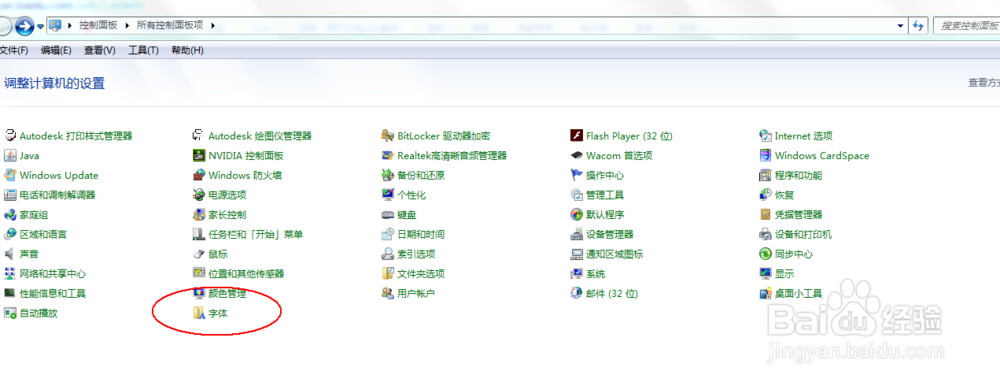1000x386 pixels.
Task: Open 性能信息和工具 item
Action: [53, 293]
